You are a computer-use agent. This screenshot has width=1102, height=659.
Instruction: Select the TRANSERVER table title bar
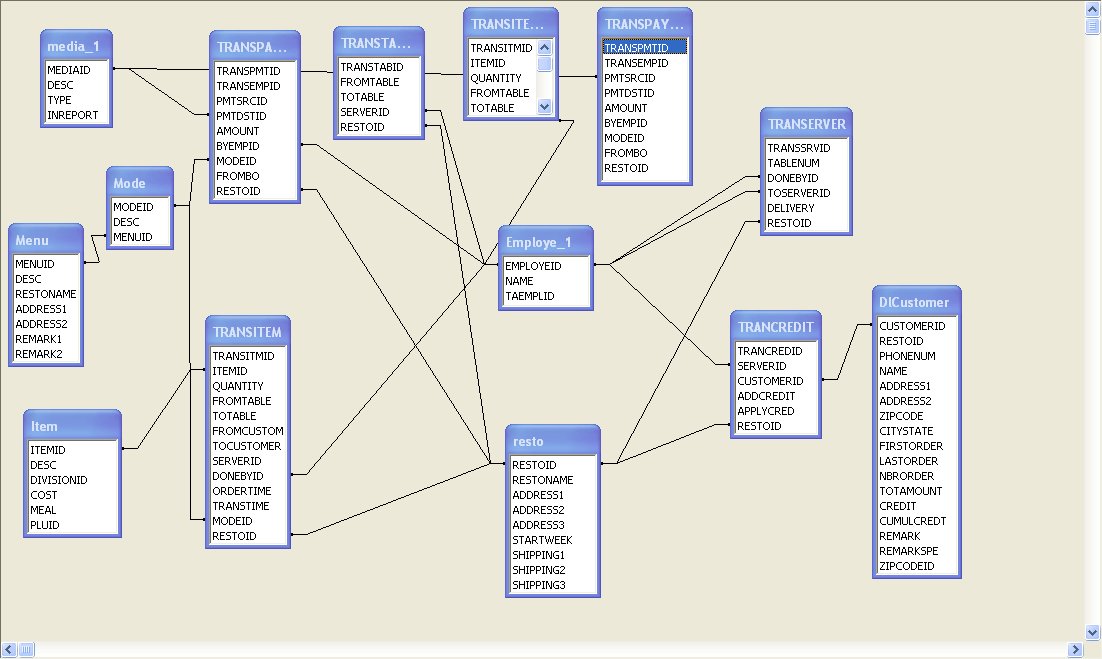[x=806, y=124]
